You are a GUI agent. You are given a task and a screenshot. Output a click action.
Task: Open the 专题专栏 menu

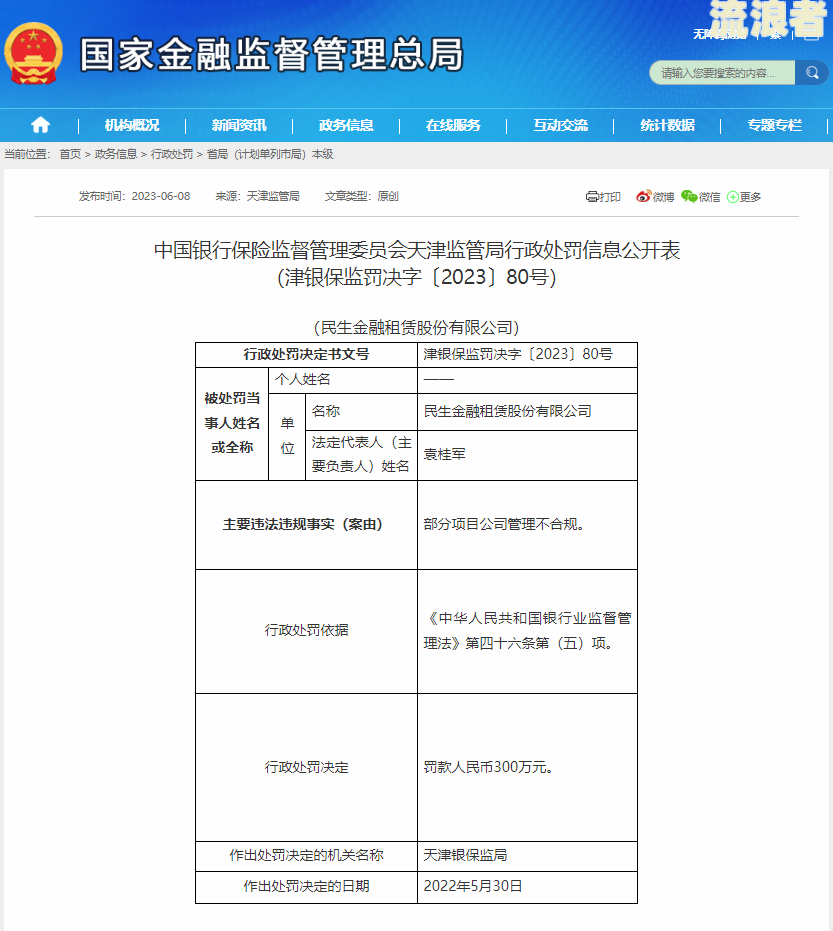[x=774, y=125]
